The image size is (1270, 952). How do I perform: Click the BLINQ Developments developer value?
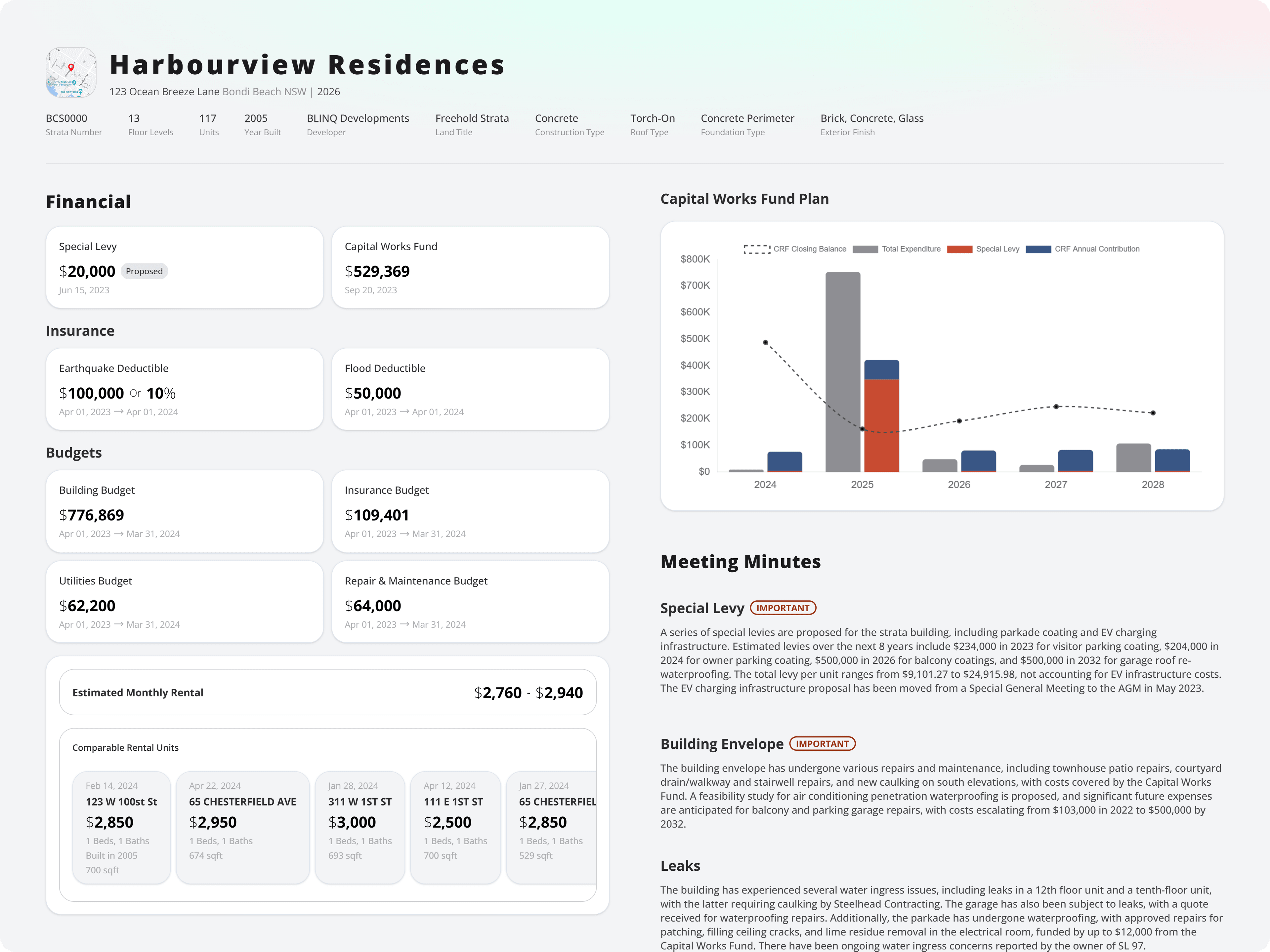coord(358,118)
